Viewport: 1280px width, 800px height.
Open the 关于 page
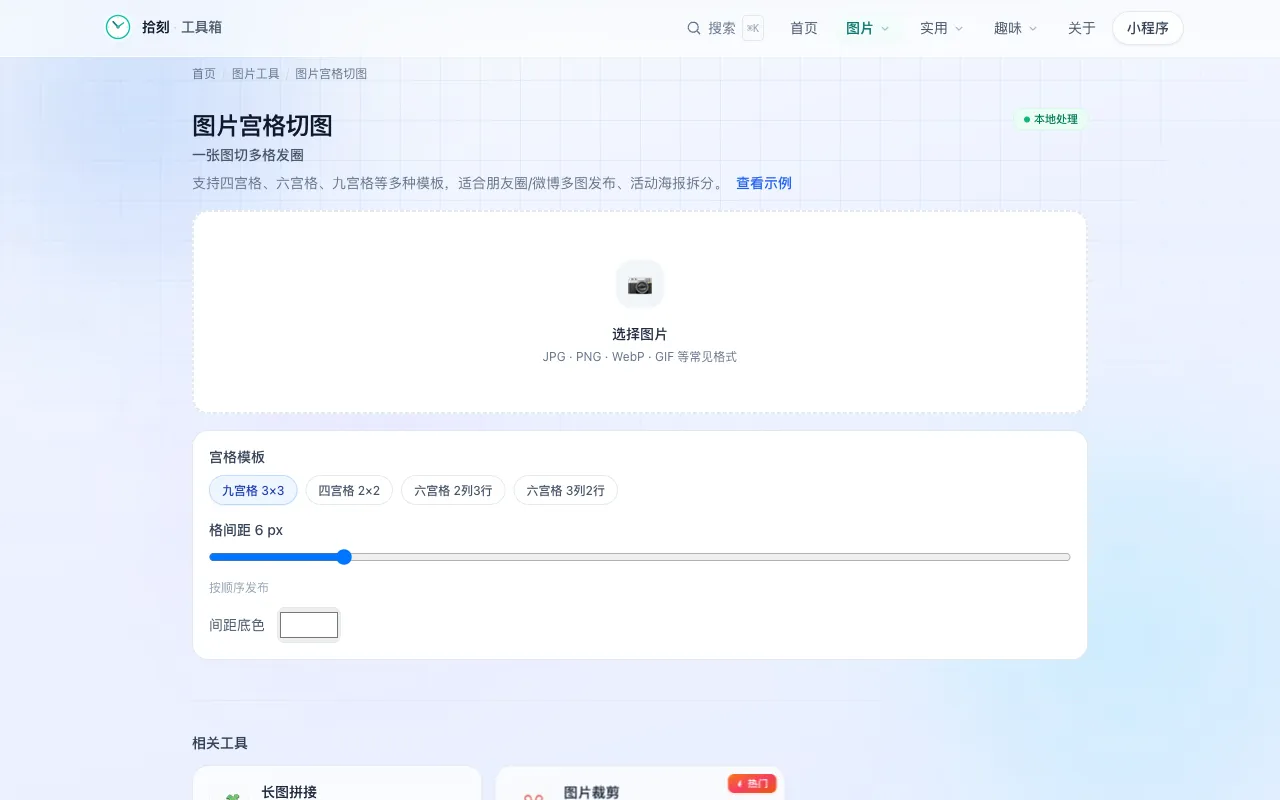point(1082,28)
